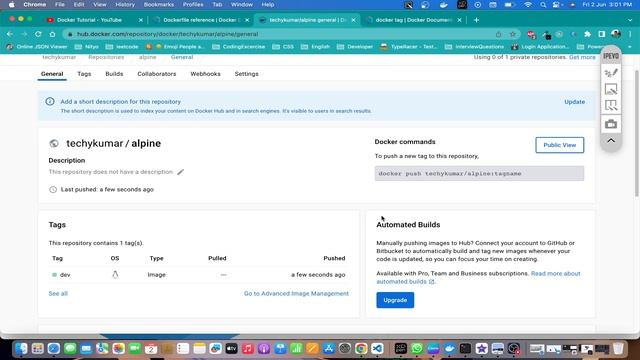Switch to the docker tag documentation tab
This screenshot has height=360, width=640.
413,20
